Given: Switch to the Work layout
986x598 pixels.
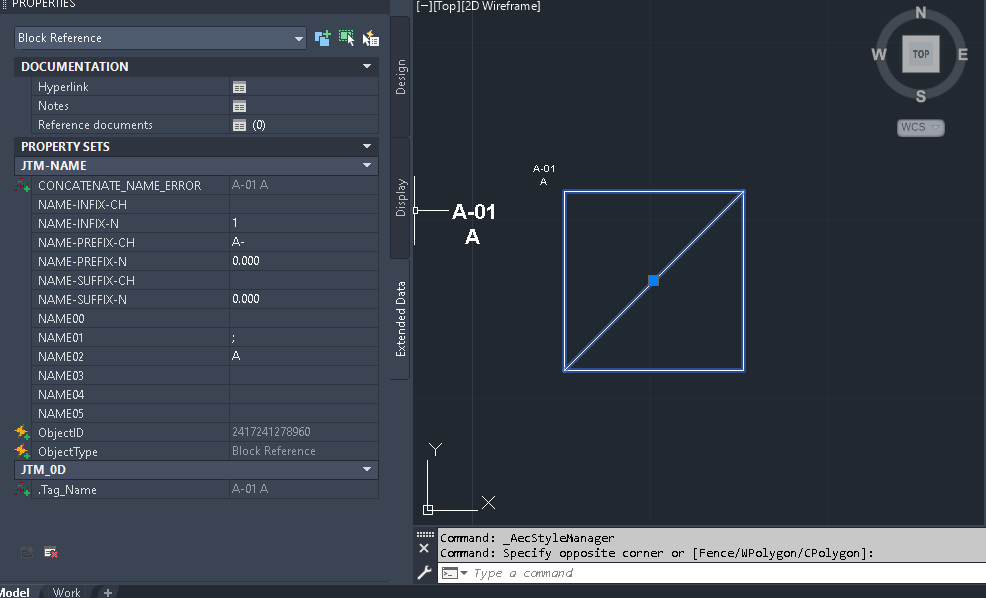Looking at the screenshot, I should [x=66, y=591].
